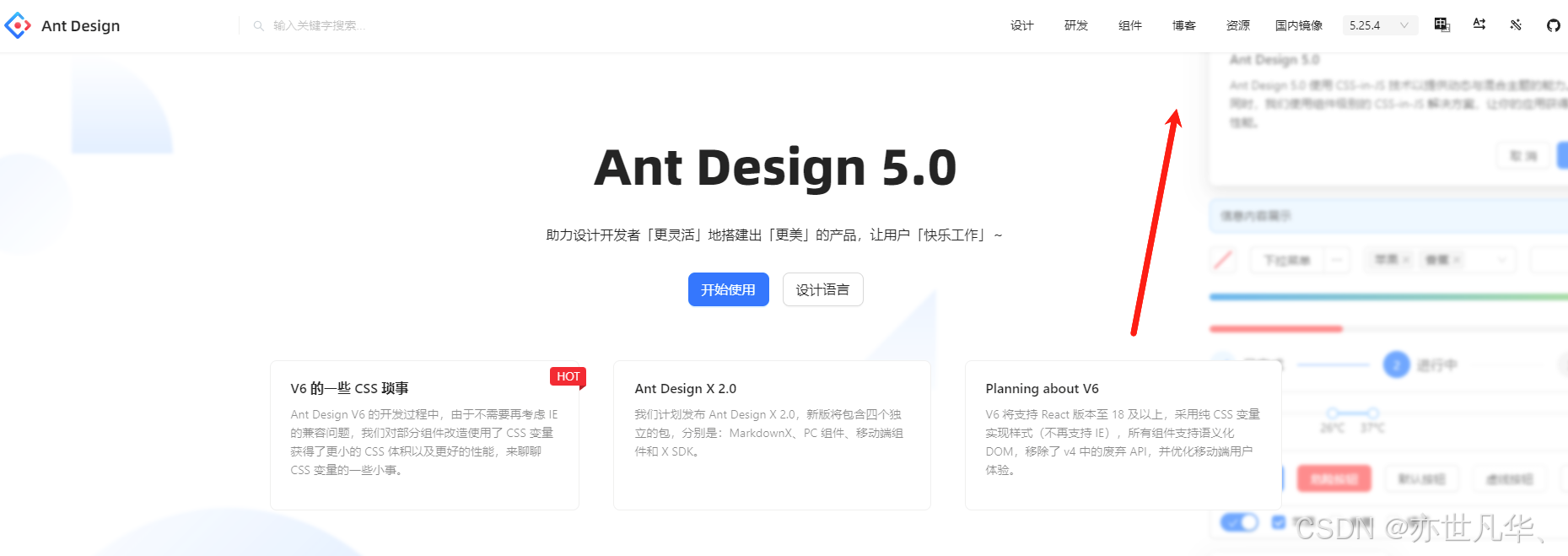Image resolution: width=1568 pixels, height=556 pixels.
Task: Open the GitHub repository icon
Action: (x=1554, y=25)
